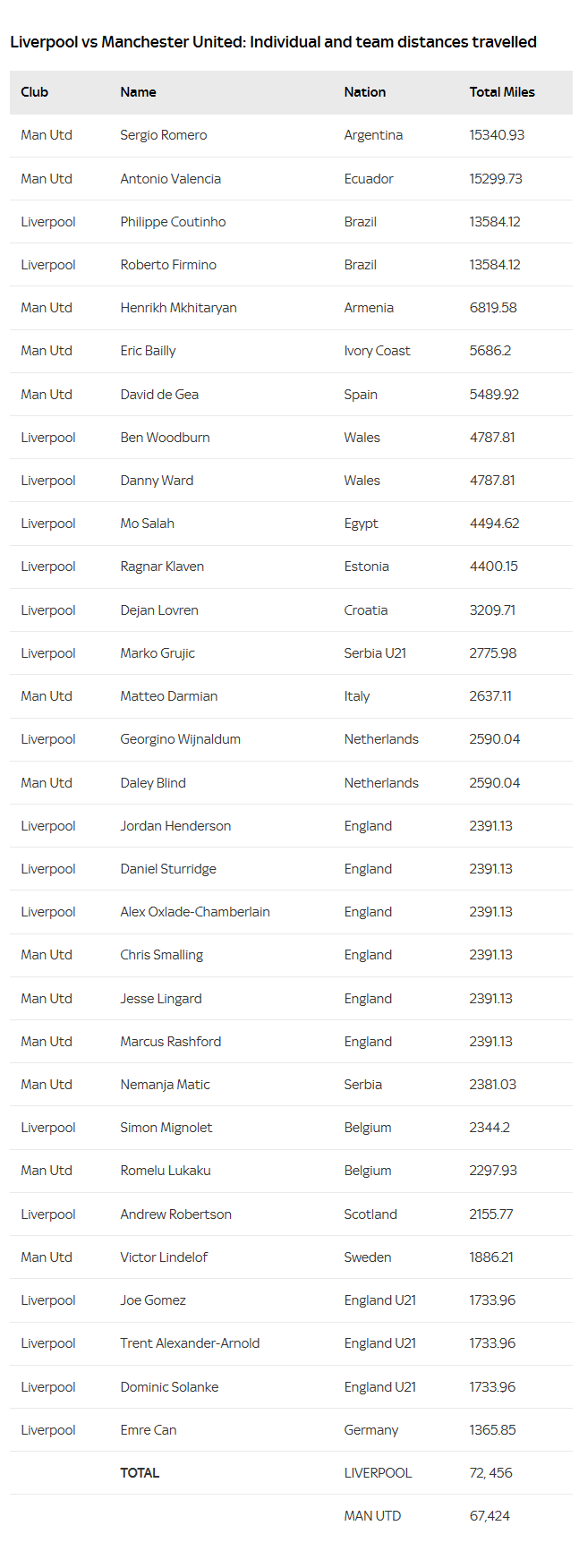Click the Club column header
The height and width of the screenshot is (1568, 579).
tap(35, 92)
